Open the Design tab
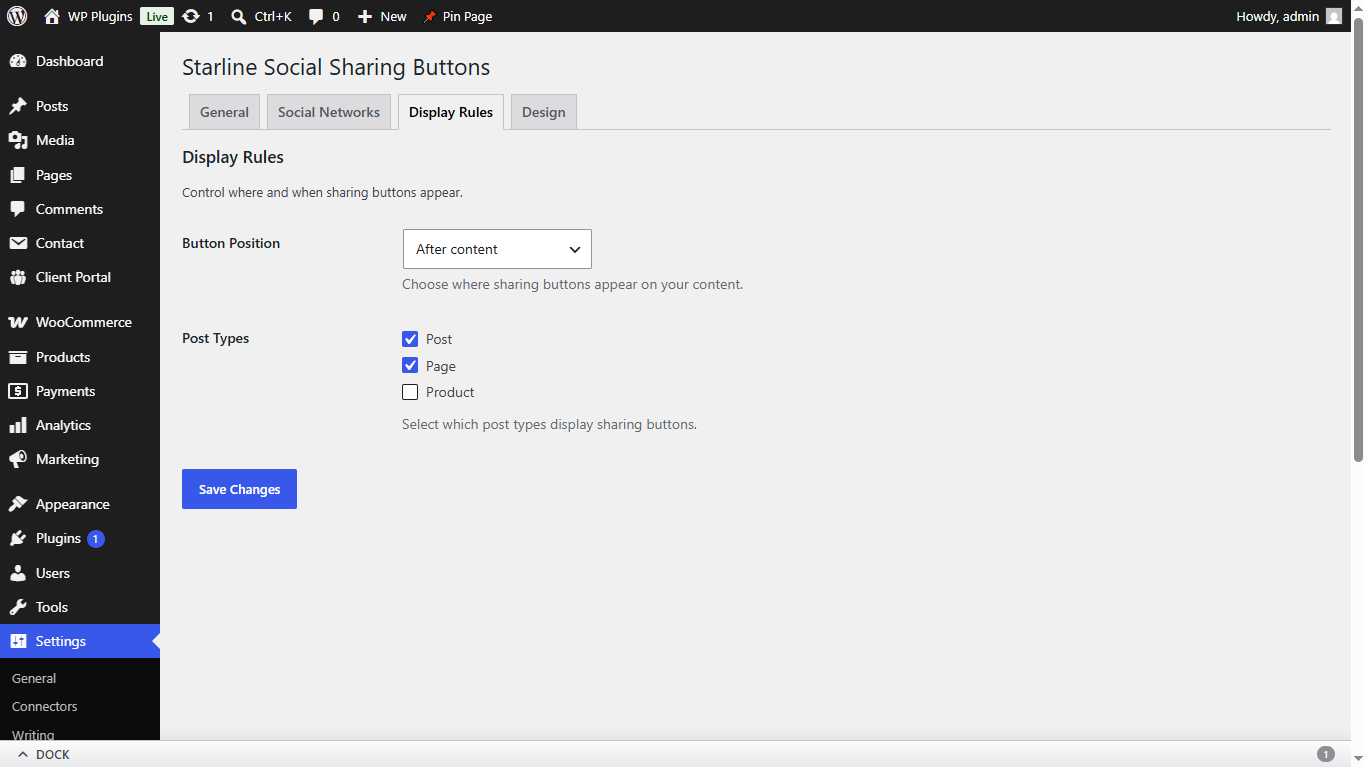This screenshot has width=1365, height=767. tap(544, 112)
